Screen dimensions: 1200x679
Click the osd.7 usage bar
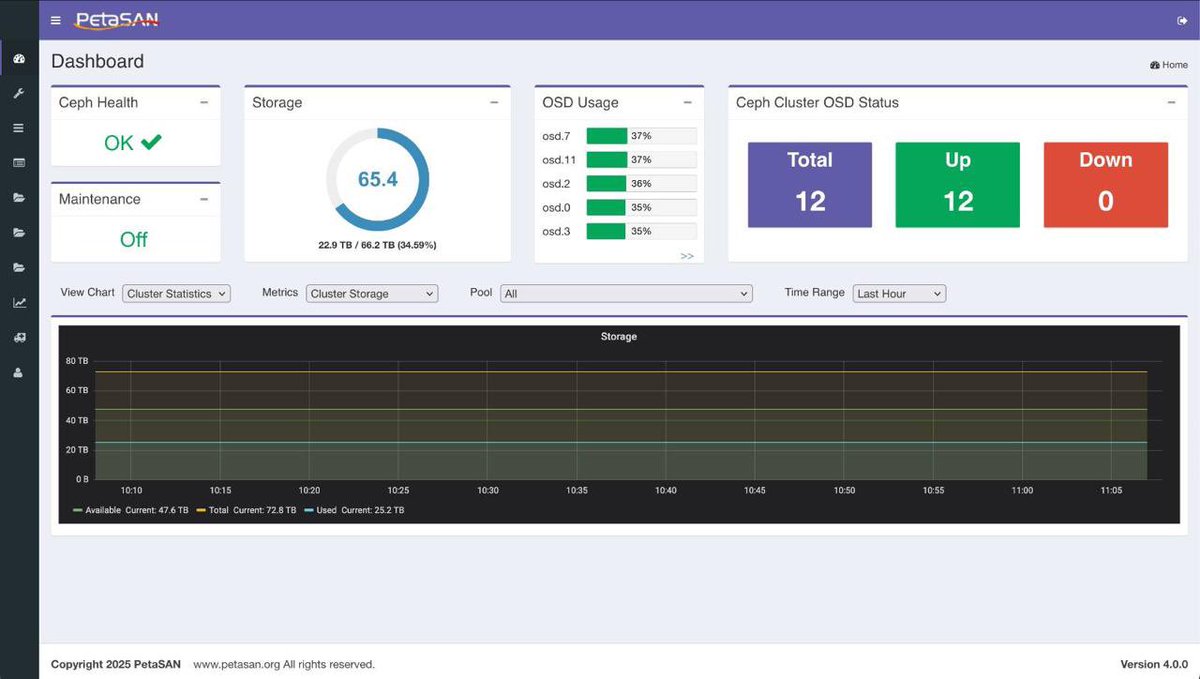641,136
